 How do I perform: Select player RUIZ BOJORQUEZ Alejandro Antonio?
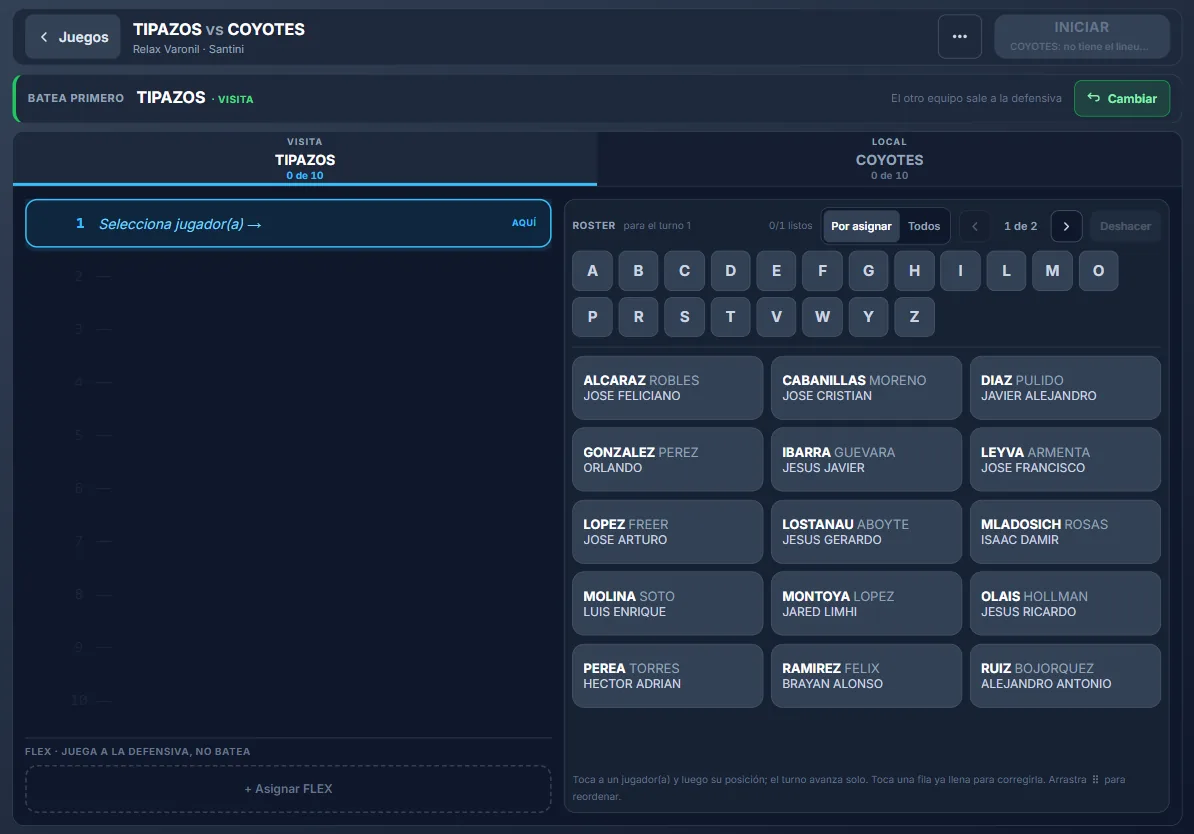coord(1065,676)
